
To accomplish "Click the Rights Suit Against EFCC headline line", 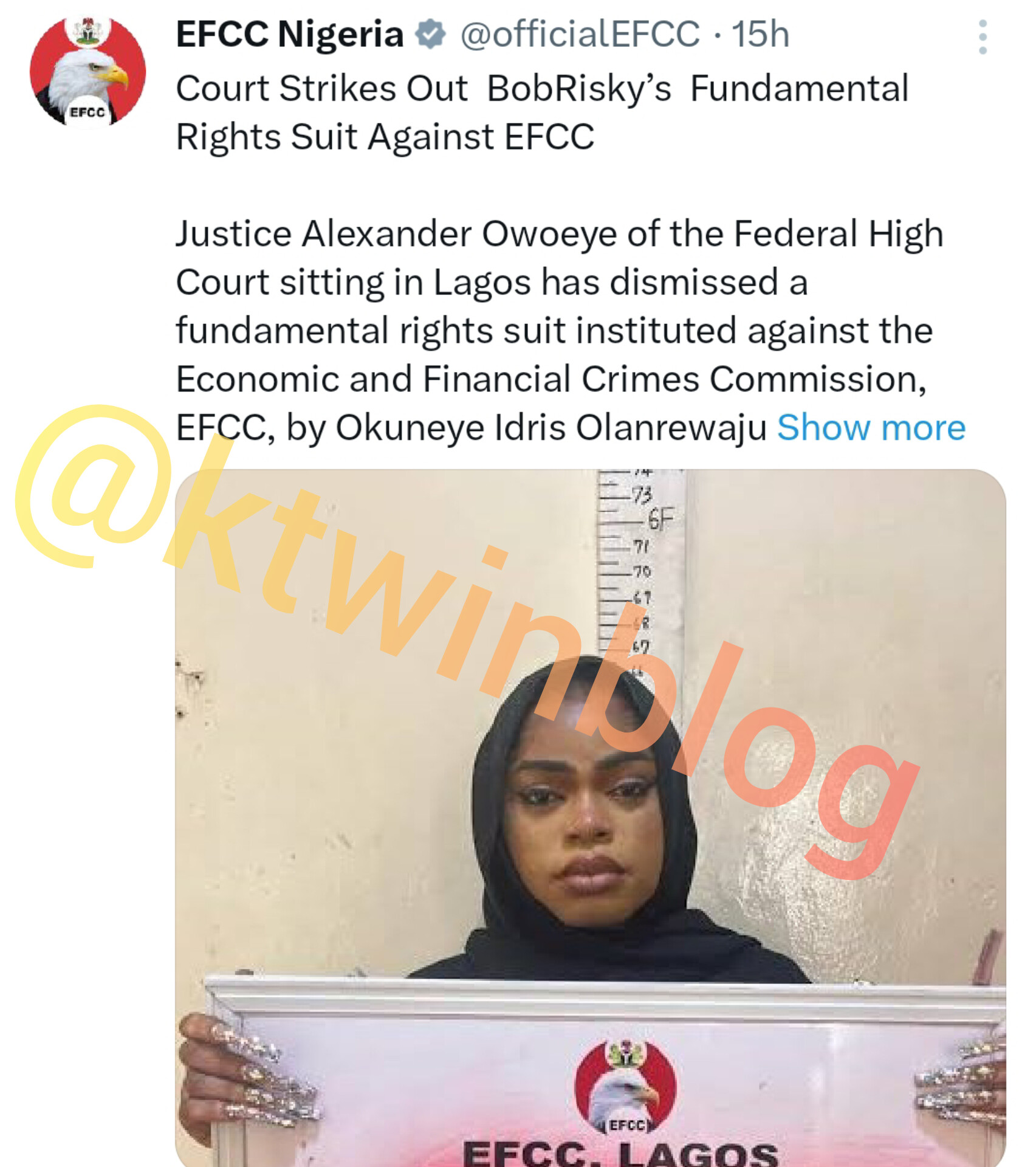I will pos(385,137).
